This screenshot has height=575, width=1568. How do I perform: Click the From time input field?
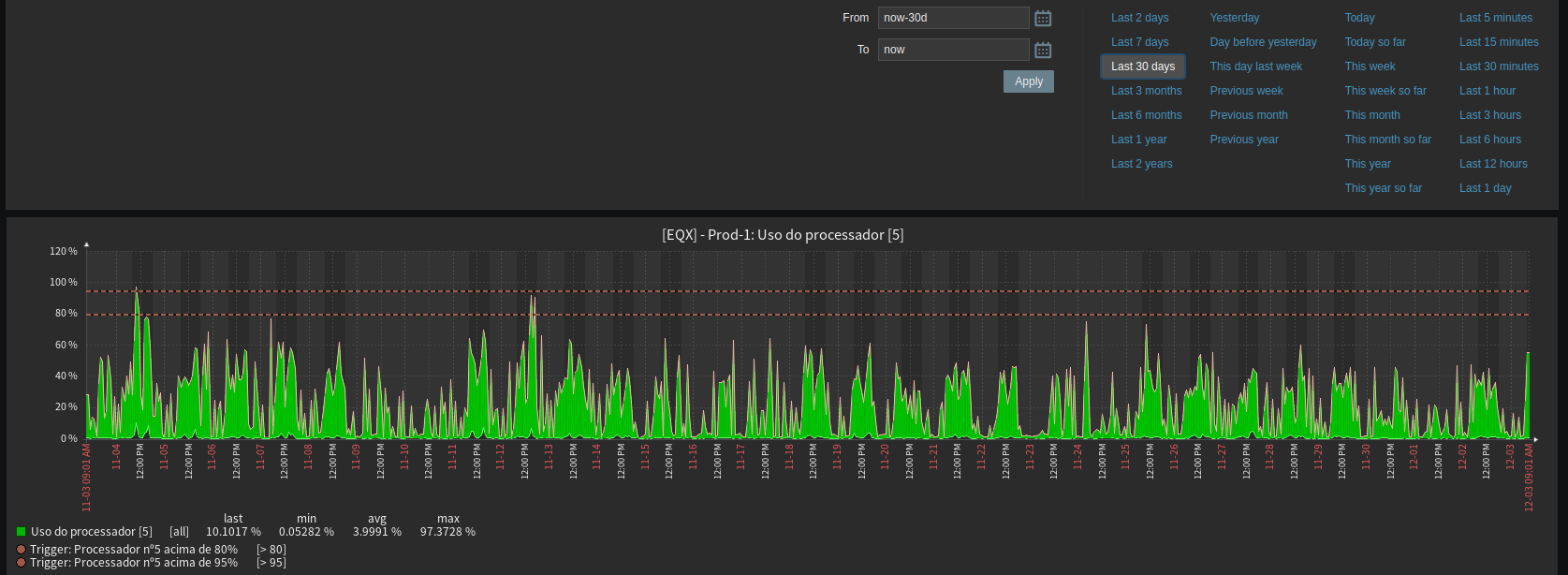point(953,18)
